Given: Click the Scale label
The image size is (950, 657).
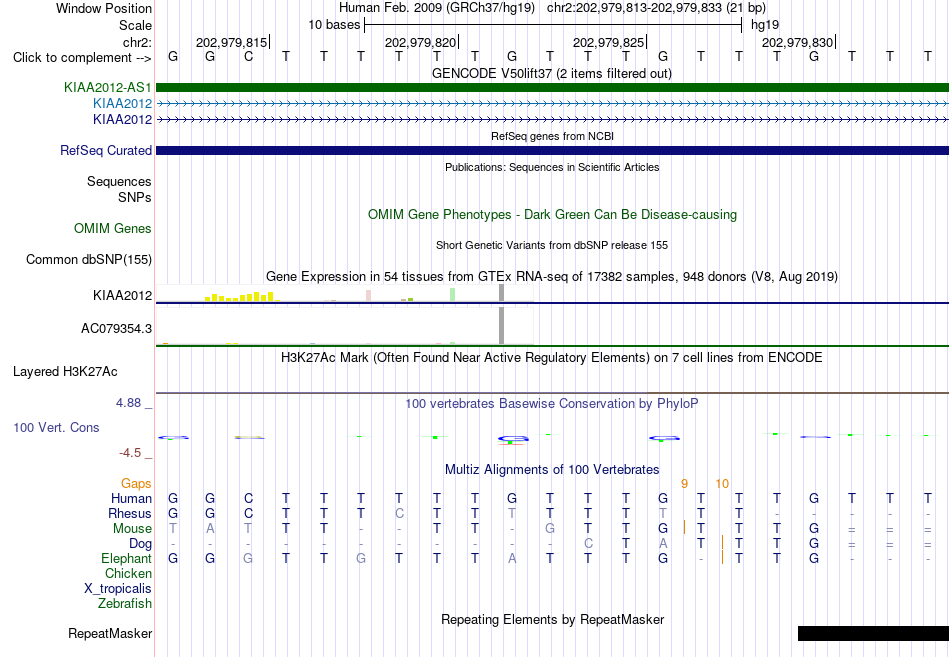Looking at the screenshot, I should (136, 25).
